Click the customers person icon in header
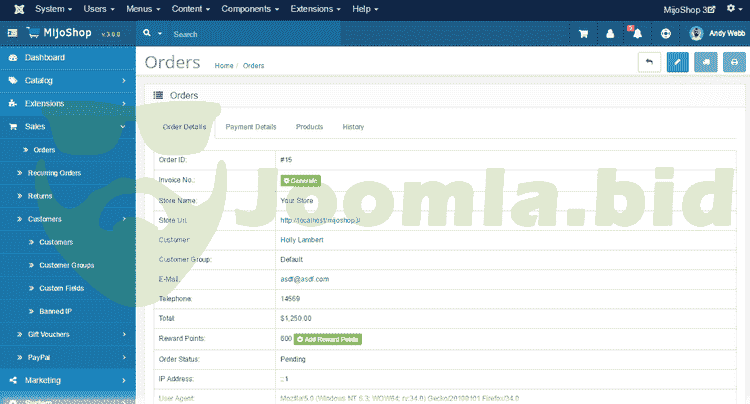 tap(610, 33)
